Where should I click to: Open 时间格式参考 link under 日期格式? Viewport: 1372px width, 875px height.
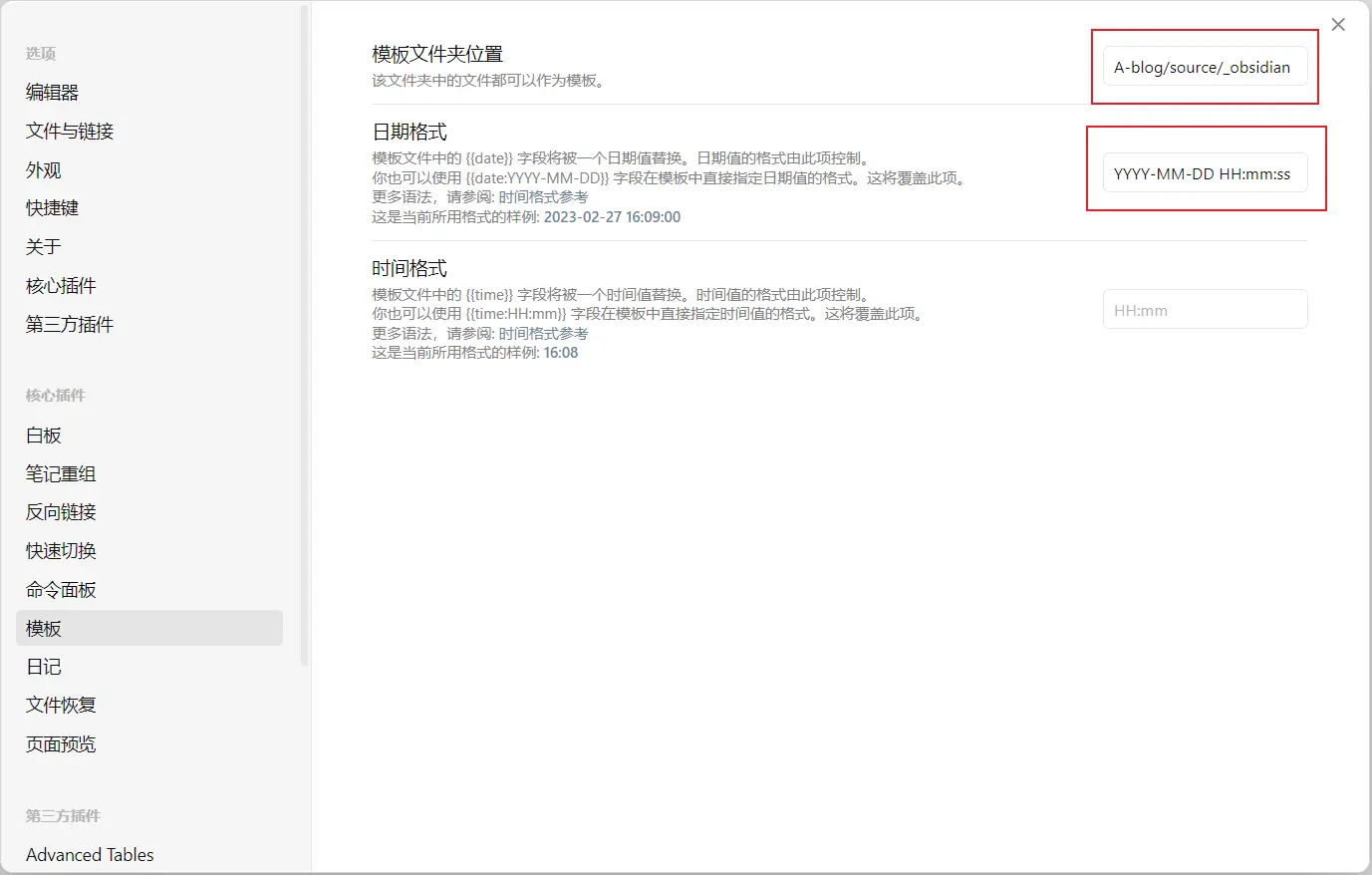(543, 197)
